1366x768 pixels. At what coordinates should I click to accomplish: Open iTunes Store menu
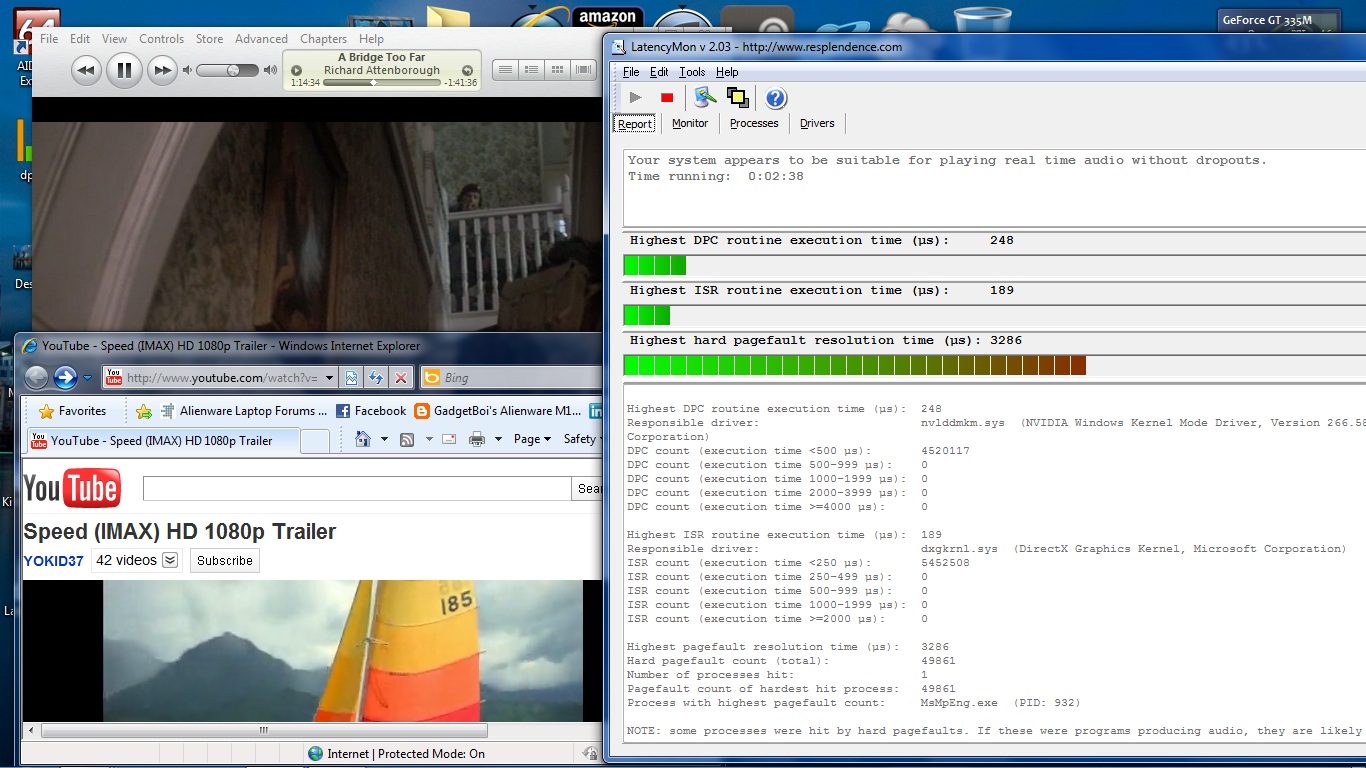pos(209,39)
